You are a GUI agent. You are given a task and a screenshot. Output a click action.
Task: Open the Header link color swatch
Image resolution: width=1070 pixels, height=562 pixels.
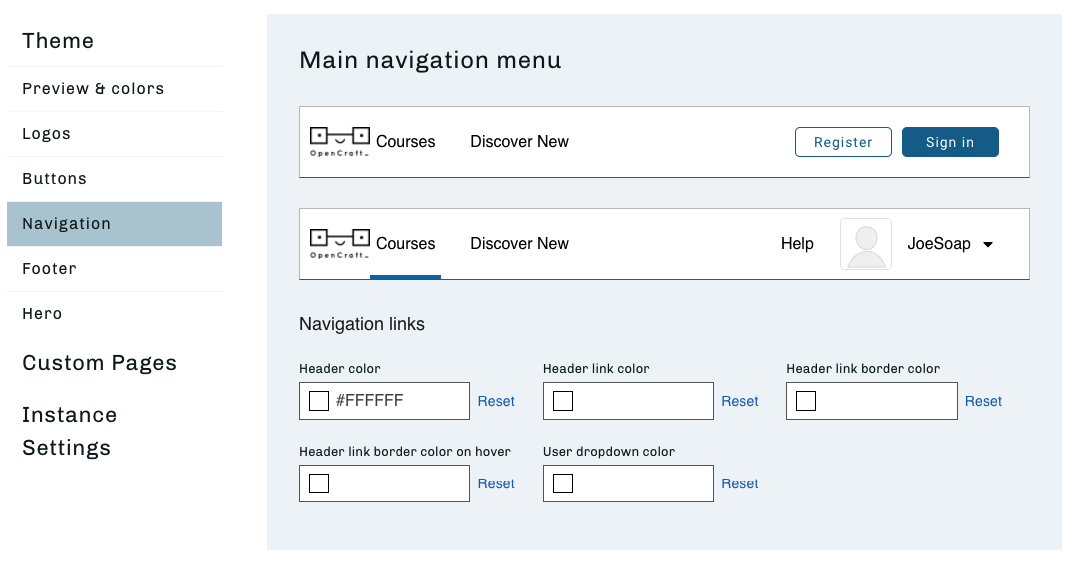[x=562, y=401]
